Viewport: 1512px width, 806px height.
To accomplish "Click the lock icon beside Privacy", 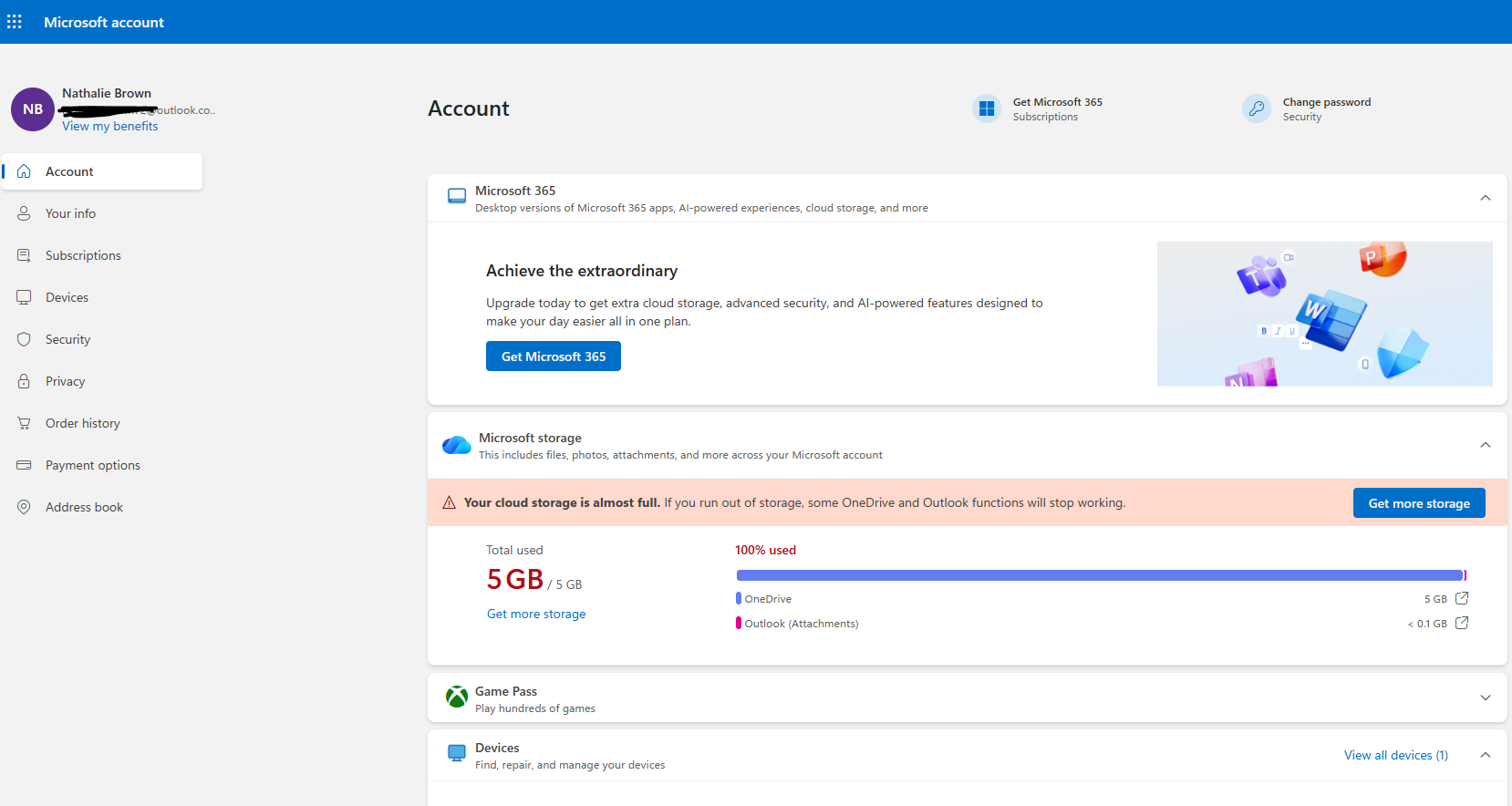I will point(24,381).
